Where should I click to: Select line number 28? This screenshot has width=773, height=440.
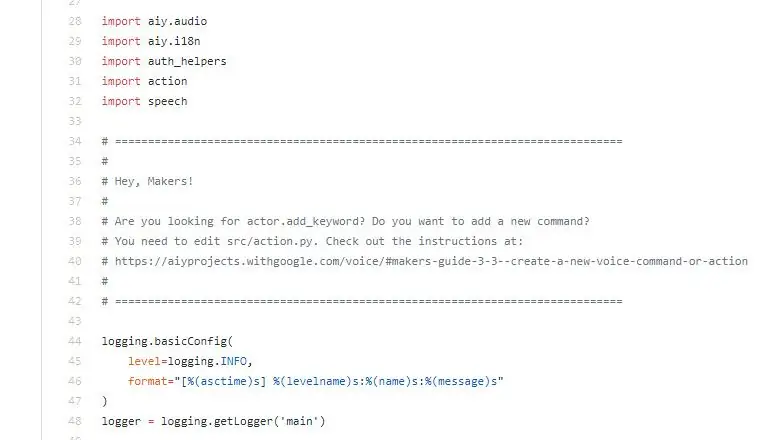(75, 21)
